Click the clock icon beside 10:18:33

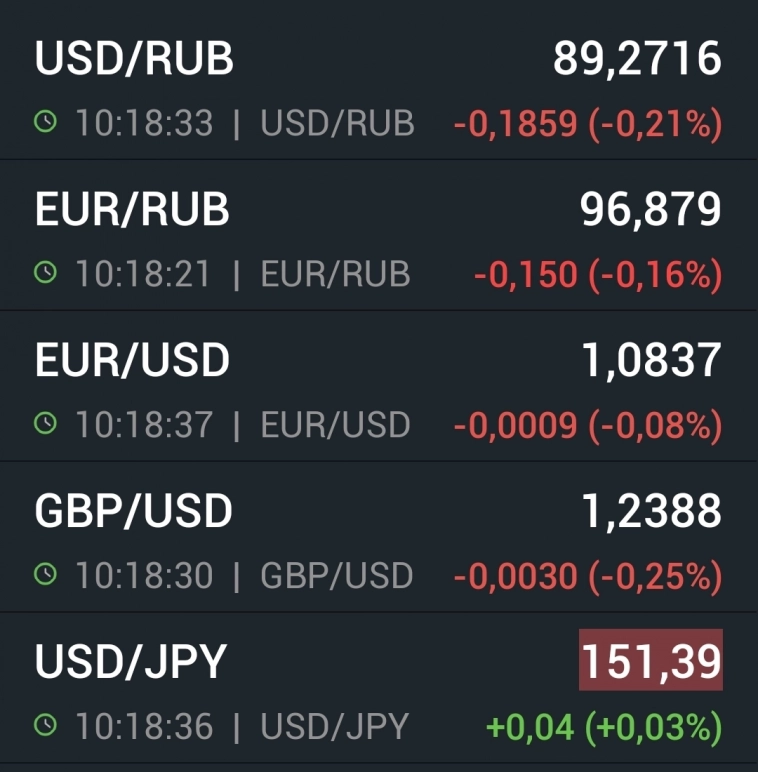click(x=46, y=122)
